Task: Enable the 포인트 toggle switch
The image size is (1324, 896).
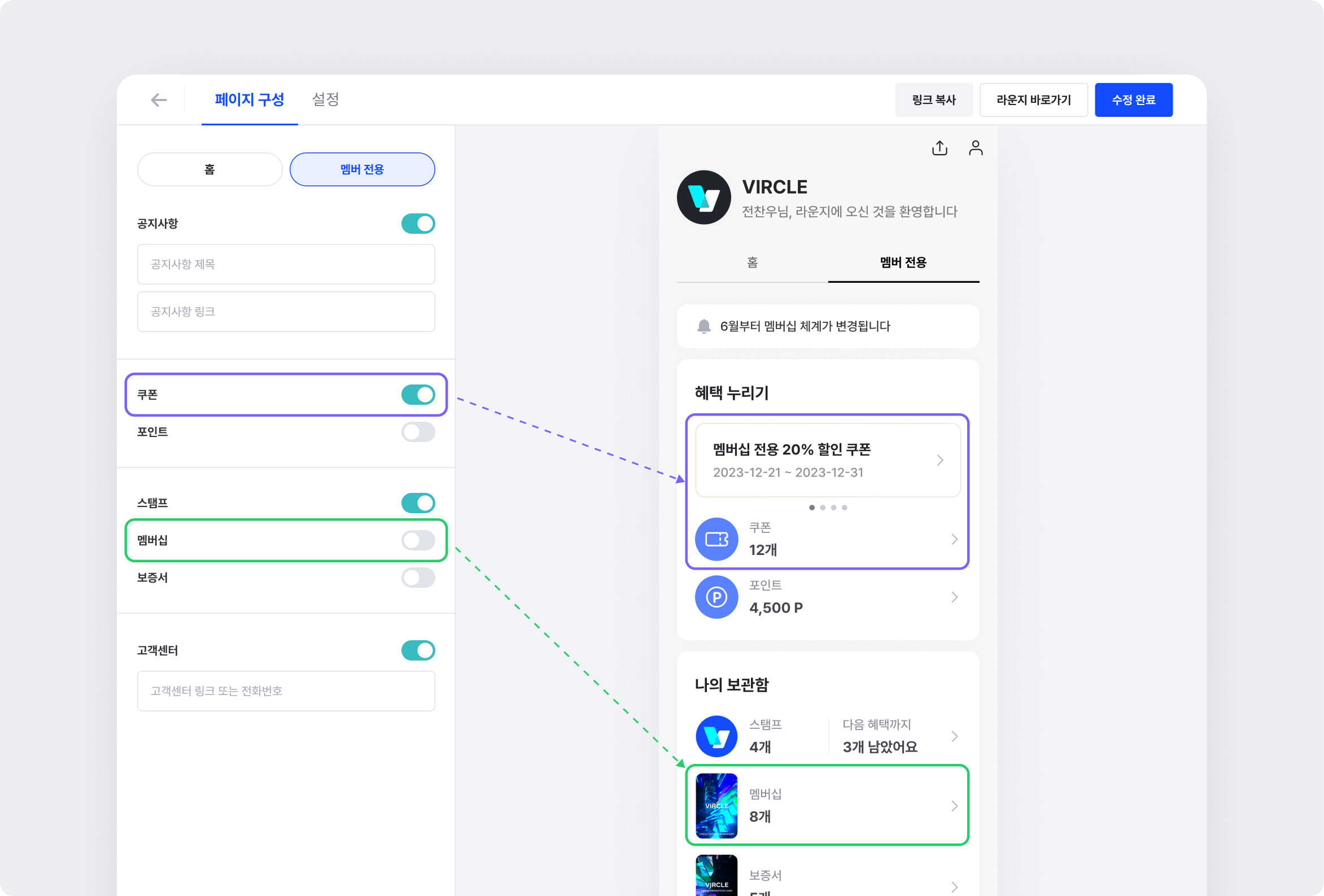Action: [418, 432]
